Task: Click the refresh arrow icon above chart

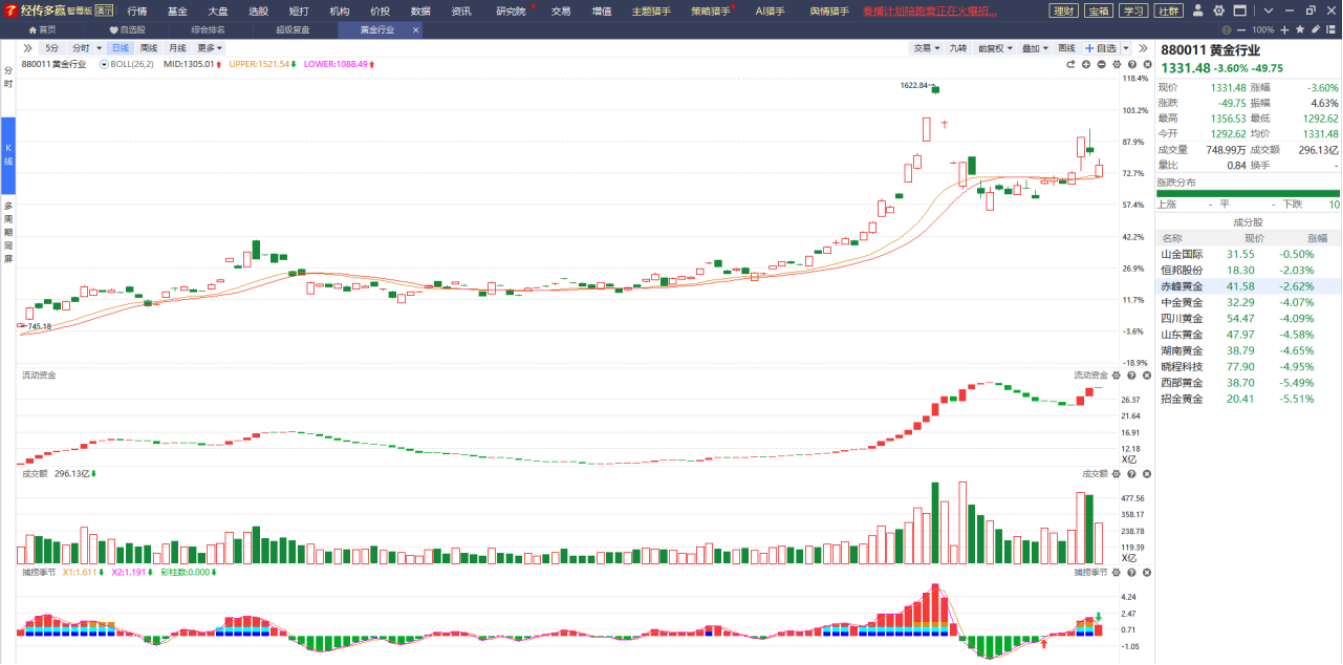Action: (x=1070, y=64)
